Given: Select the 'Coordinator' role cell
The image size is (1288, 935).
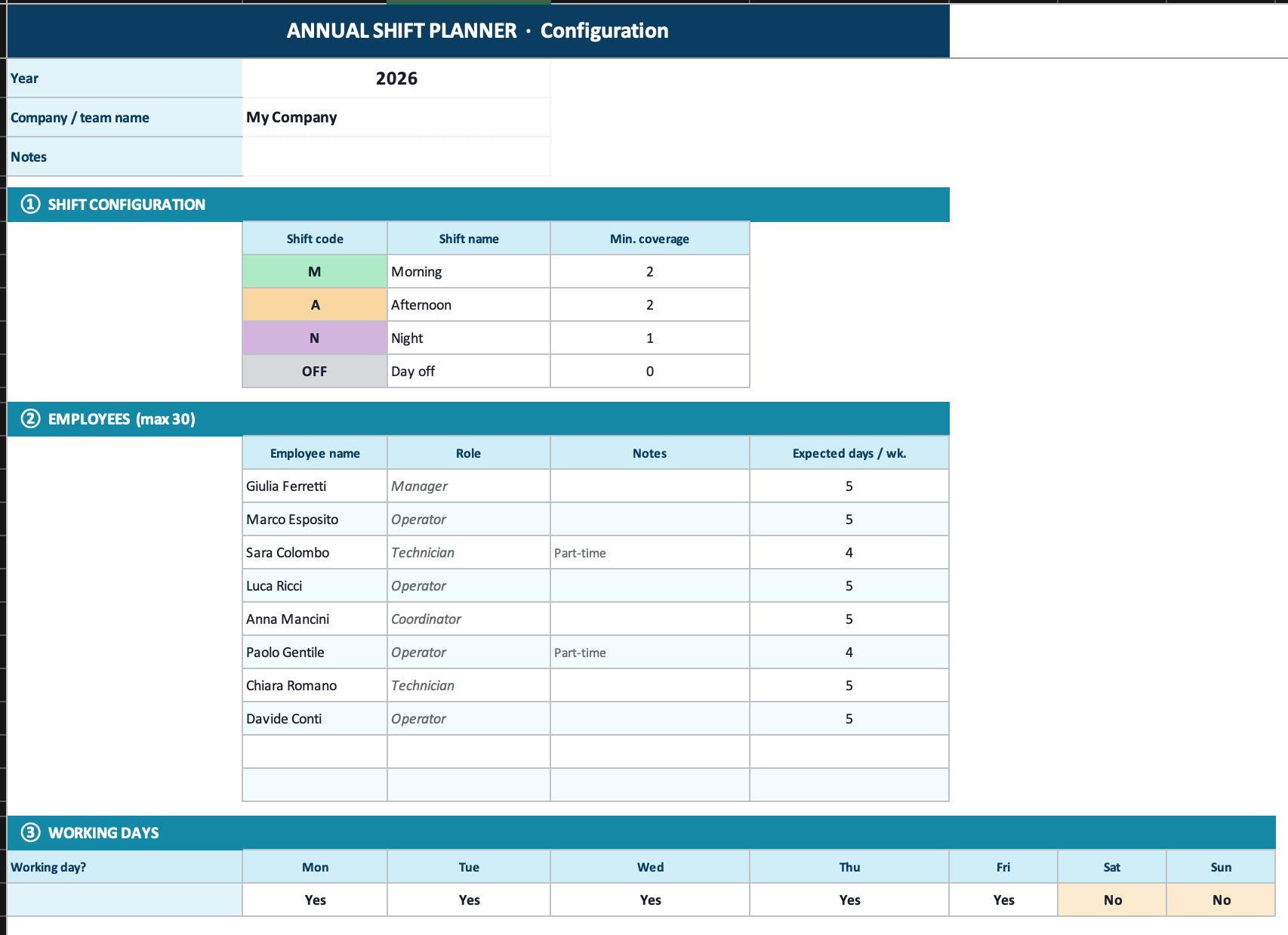Looking at the screenshot, I should coord(469,619).
